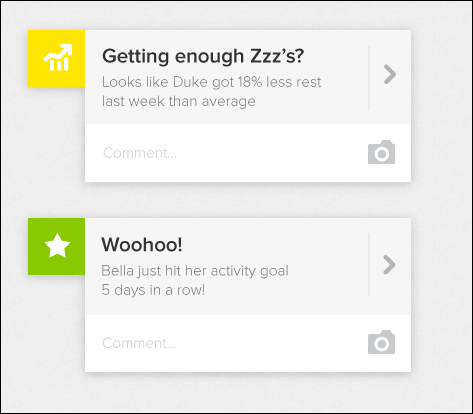Click the white comment row below the Duke card
This screenshot has height=414, width=473.
(248, 153)
